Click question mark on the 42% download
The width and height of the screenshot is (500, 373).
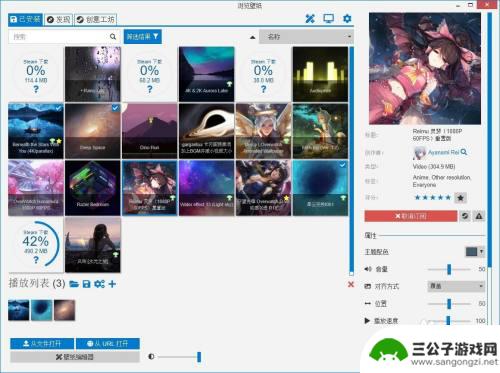pos(36,260)
